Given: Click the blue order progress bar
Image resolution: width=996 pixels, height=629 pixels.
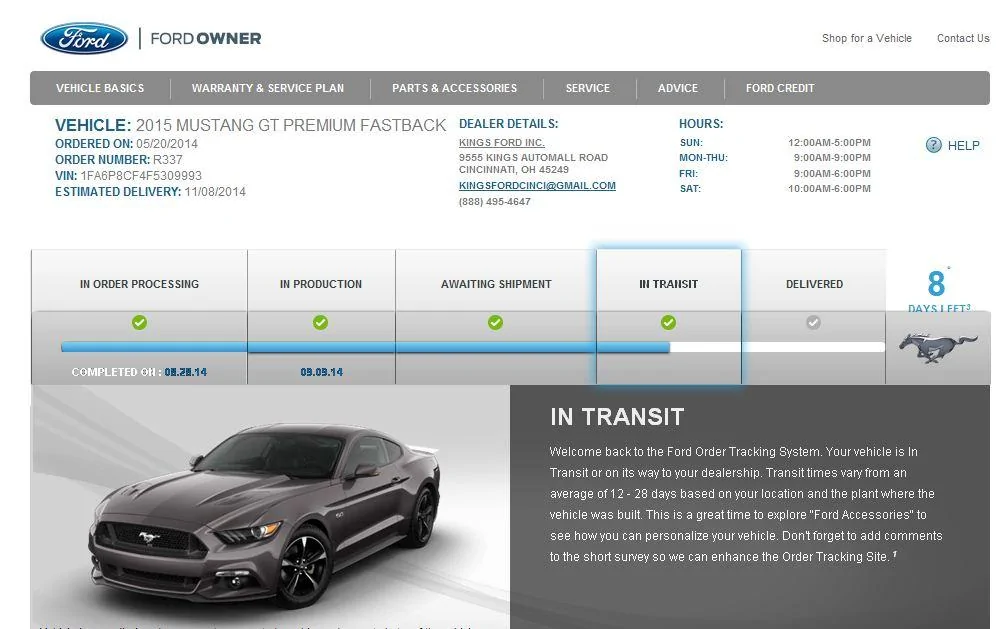Looking at the screenshot, I should [365, 347].
